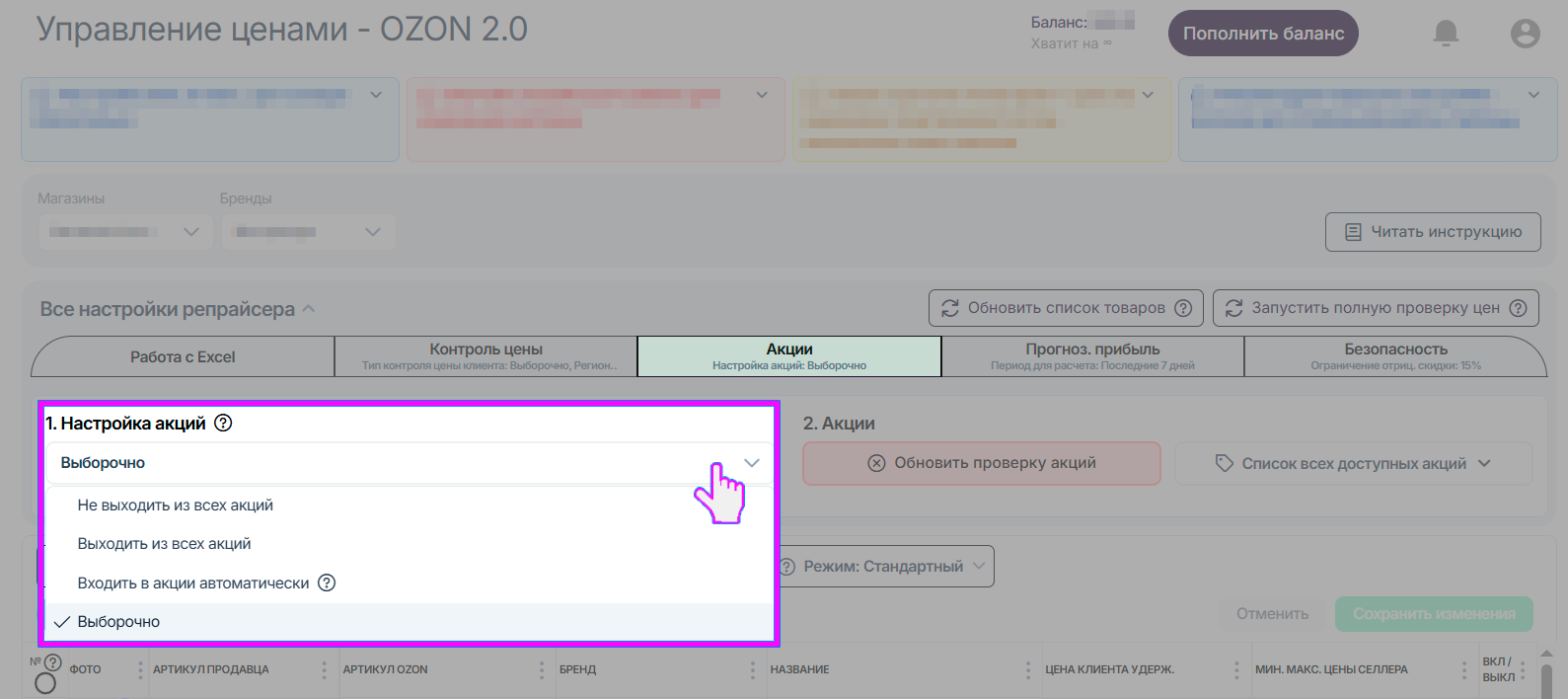Open column menu dots for МИН. МАКС. ЦЕНЫ СЕЛЛЕРА
This screenshot has height=699, width=1568.
1464,669
